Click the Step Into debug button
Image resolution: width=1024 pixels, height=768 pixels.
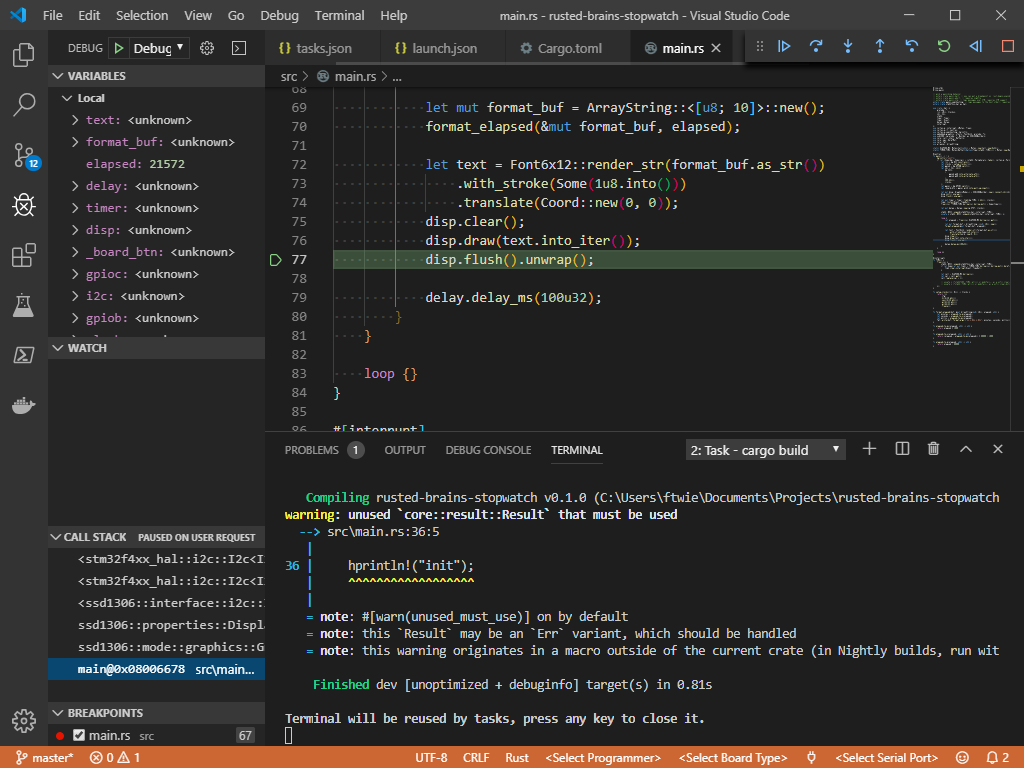click(x=848, y=46)
